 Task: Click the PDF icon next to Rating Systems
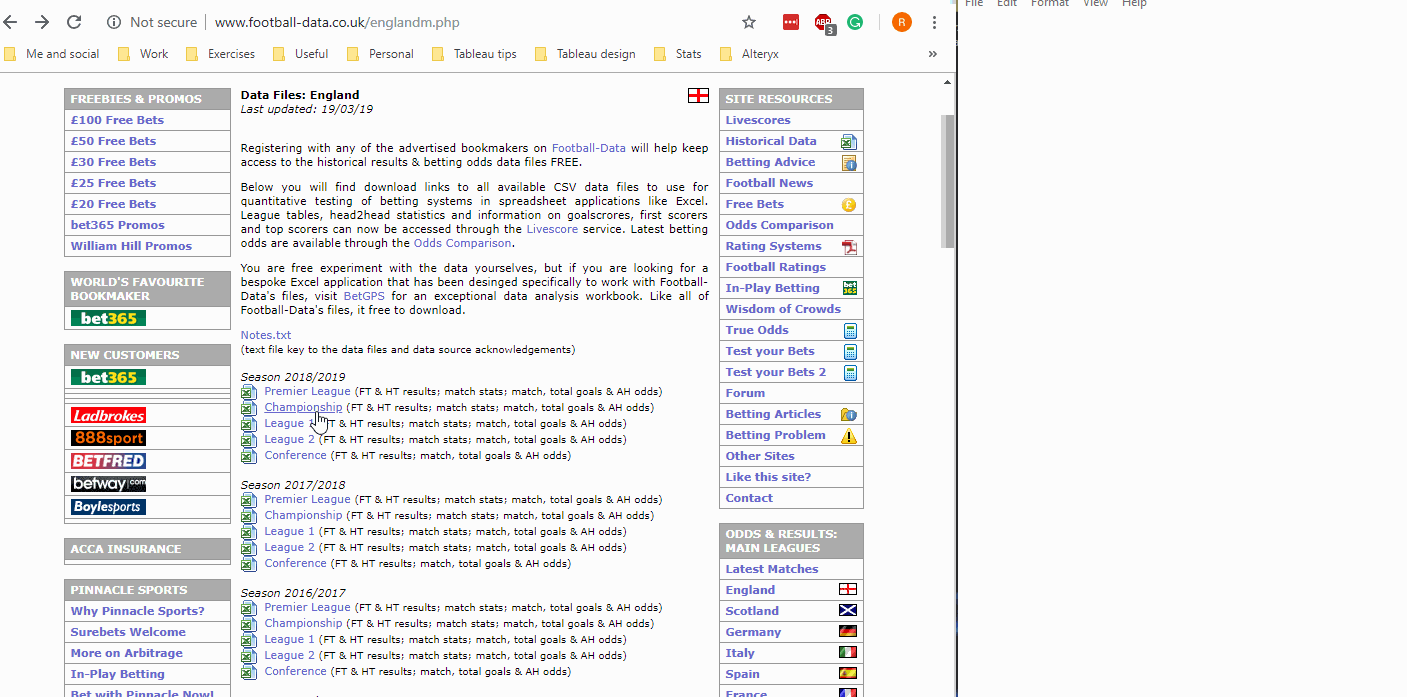(849, 247)
